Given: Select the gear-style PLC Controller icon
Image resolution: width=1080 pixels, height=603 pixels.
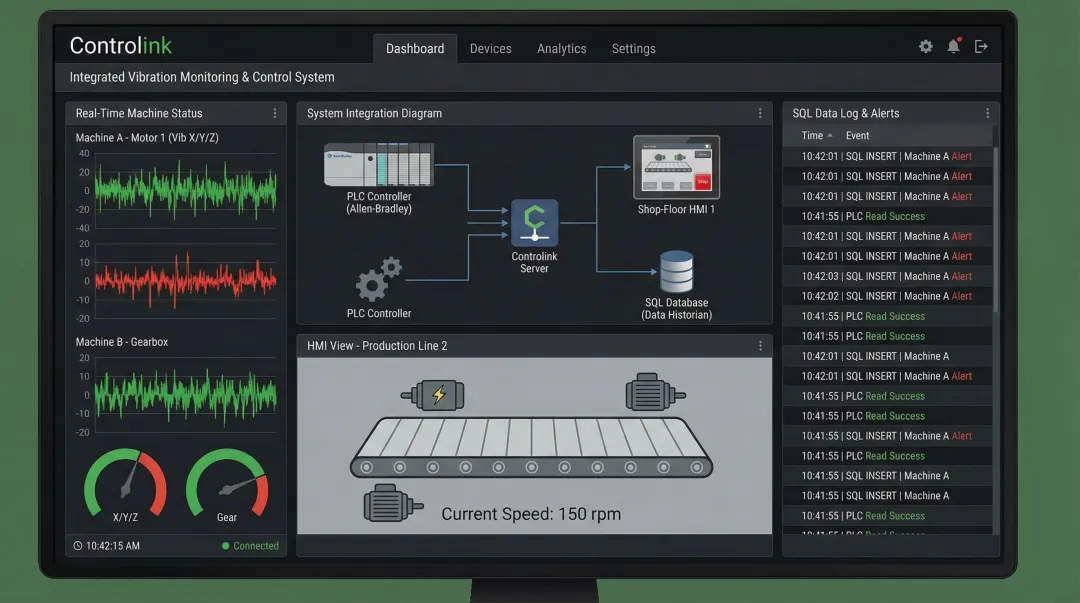Looking at the screenshot, I should (x=378, y=280).
